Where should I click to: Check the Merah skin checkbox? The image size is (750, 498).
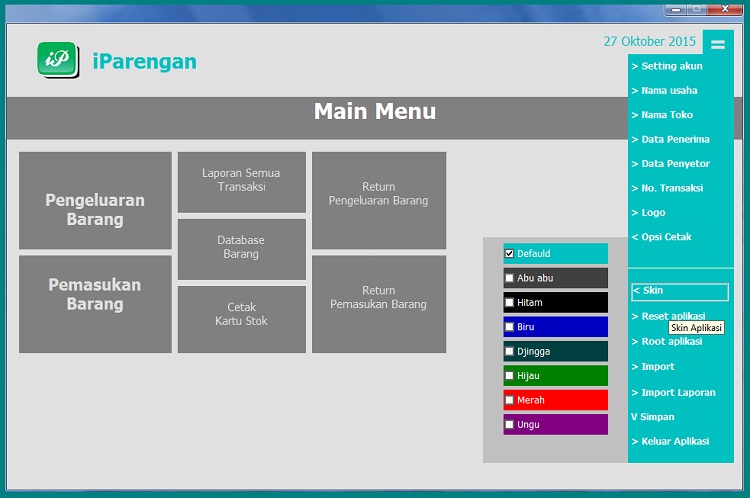pyautogui.click(x=509, y=400)
